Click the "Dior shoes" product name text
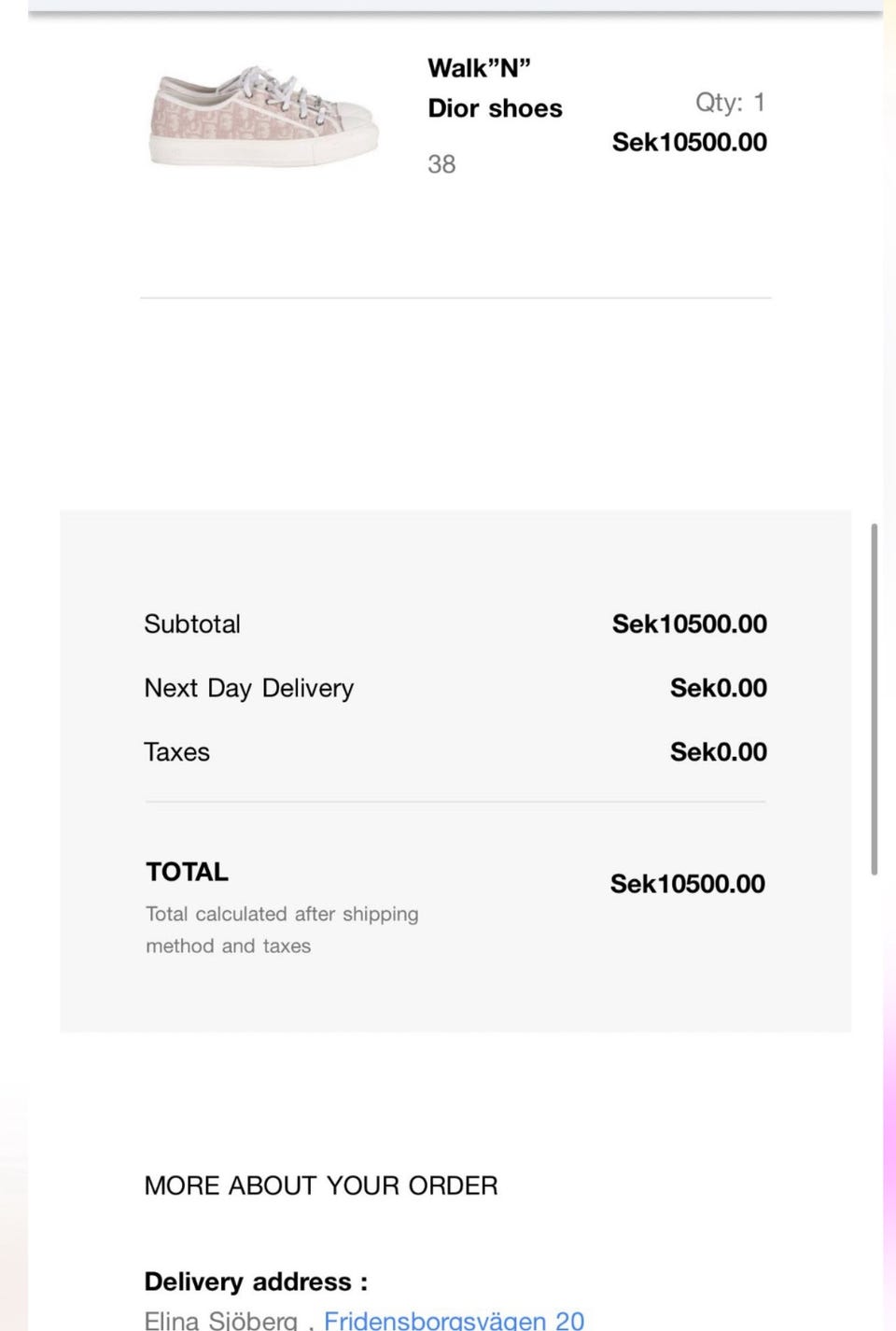Viewport: 896px width, 1331px height. coord(495,108)
